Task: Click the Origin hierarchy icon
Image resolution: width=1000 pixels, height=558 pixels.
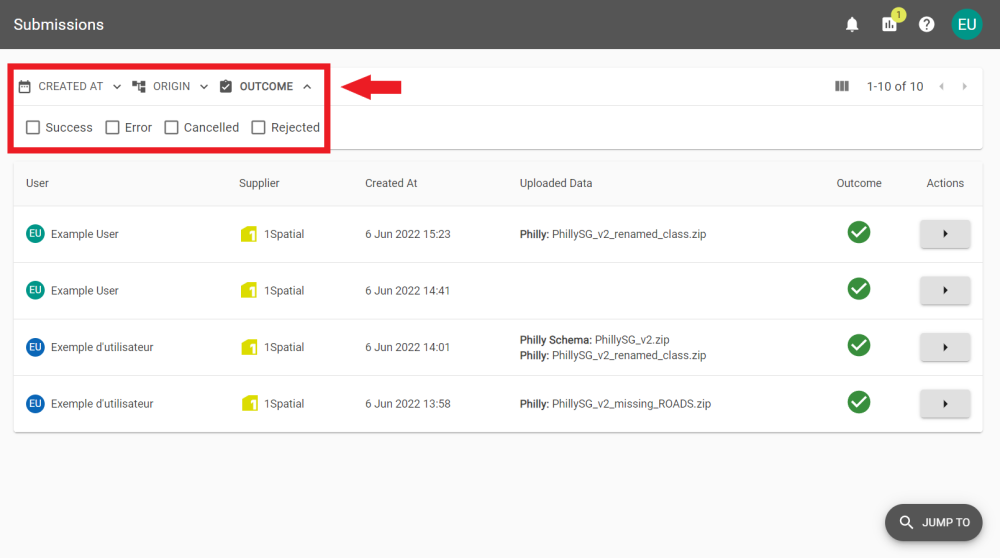Action: click(139, 87)
